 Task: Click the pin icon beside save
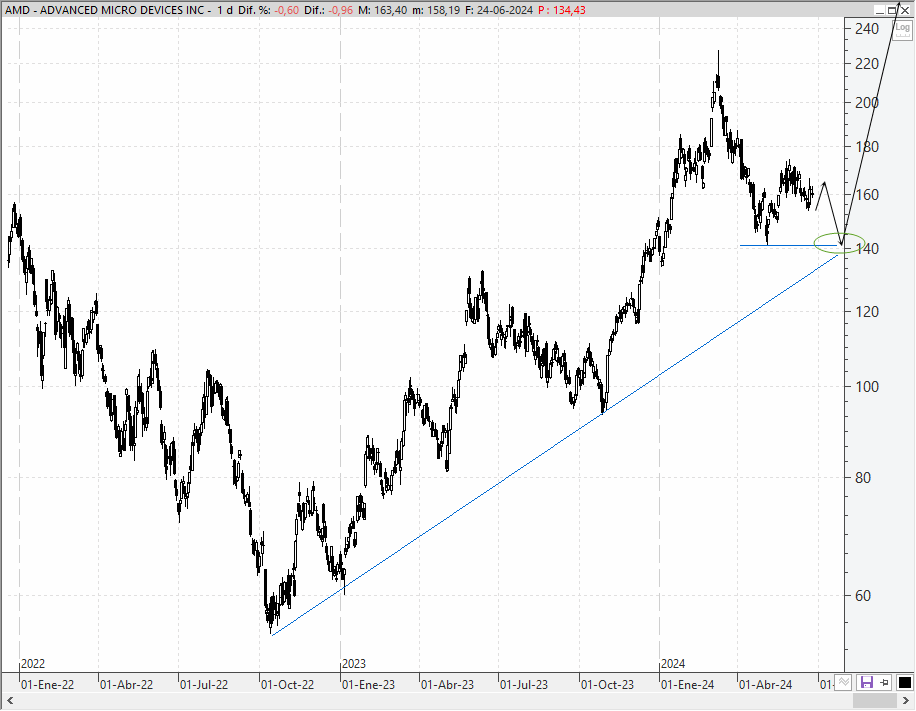tap(884, 682)
